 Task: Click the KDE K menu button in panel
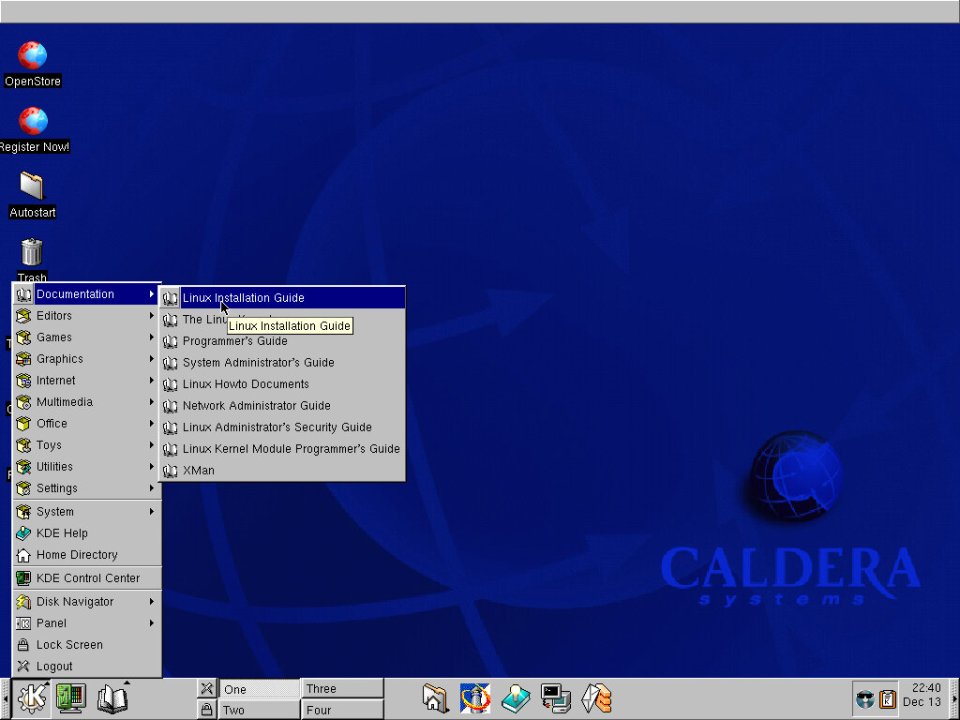32,699
